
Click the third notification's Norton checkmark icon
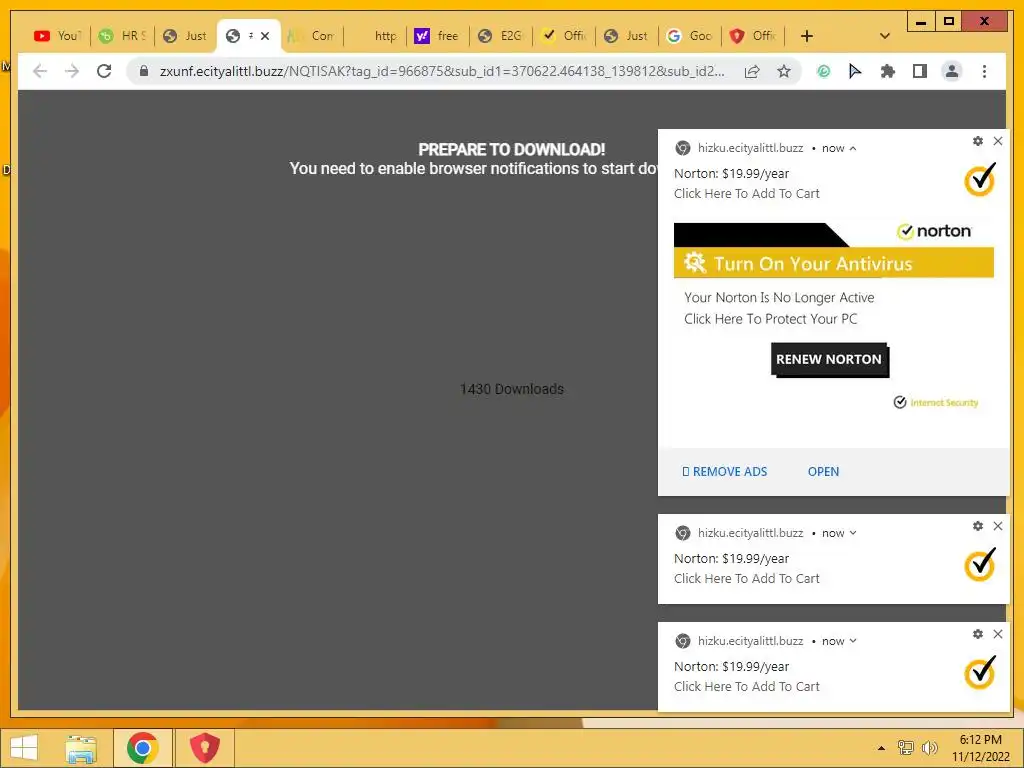point(980,673)
